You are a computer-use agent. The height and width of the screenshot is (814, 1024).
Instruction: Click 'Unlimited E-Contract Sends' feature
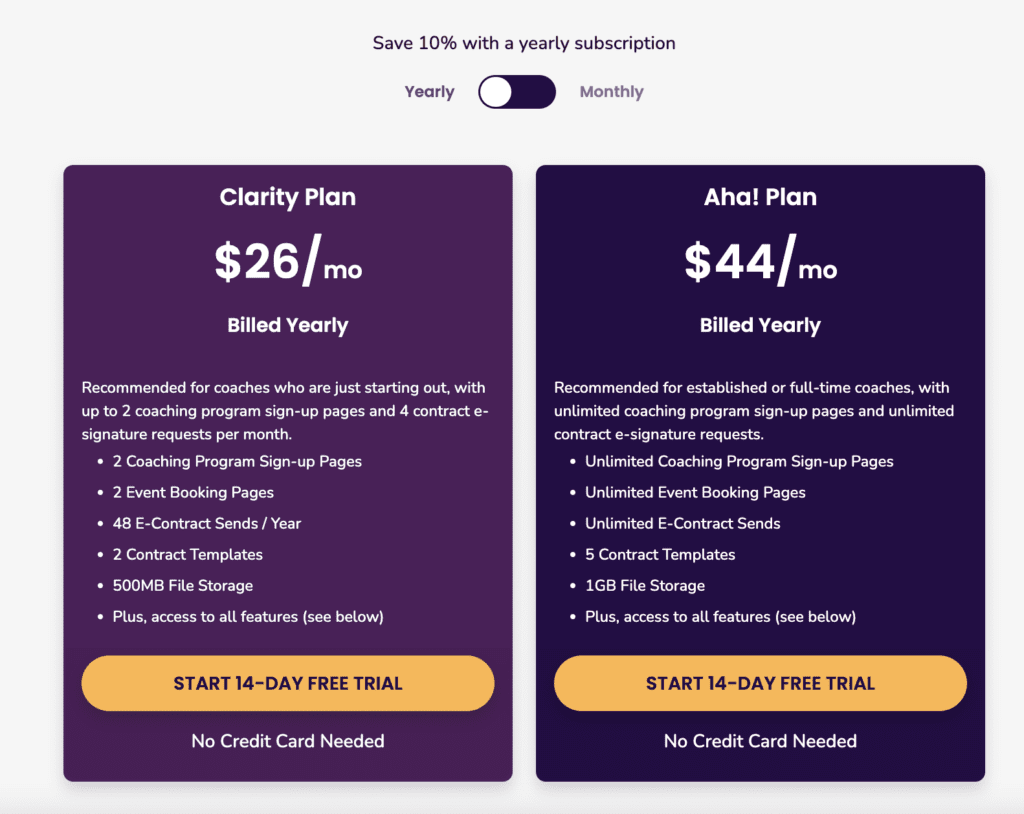[x=682, y=523]
